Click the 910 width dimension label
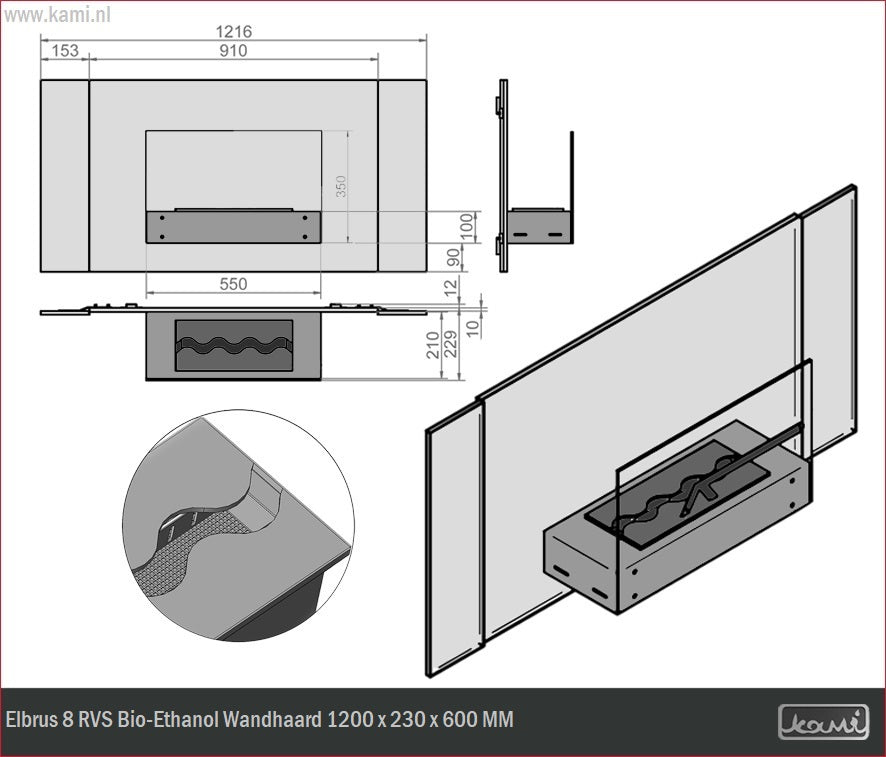This screenshot has height=757, width=886. [233, 51]
